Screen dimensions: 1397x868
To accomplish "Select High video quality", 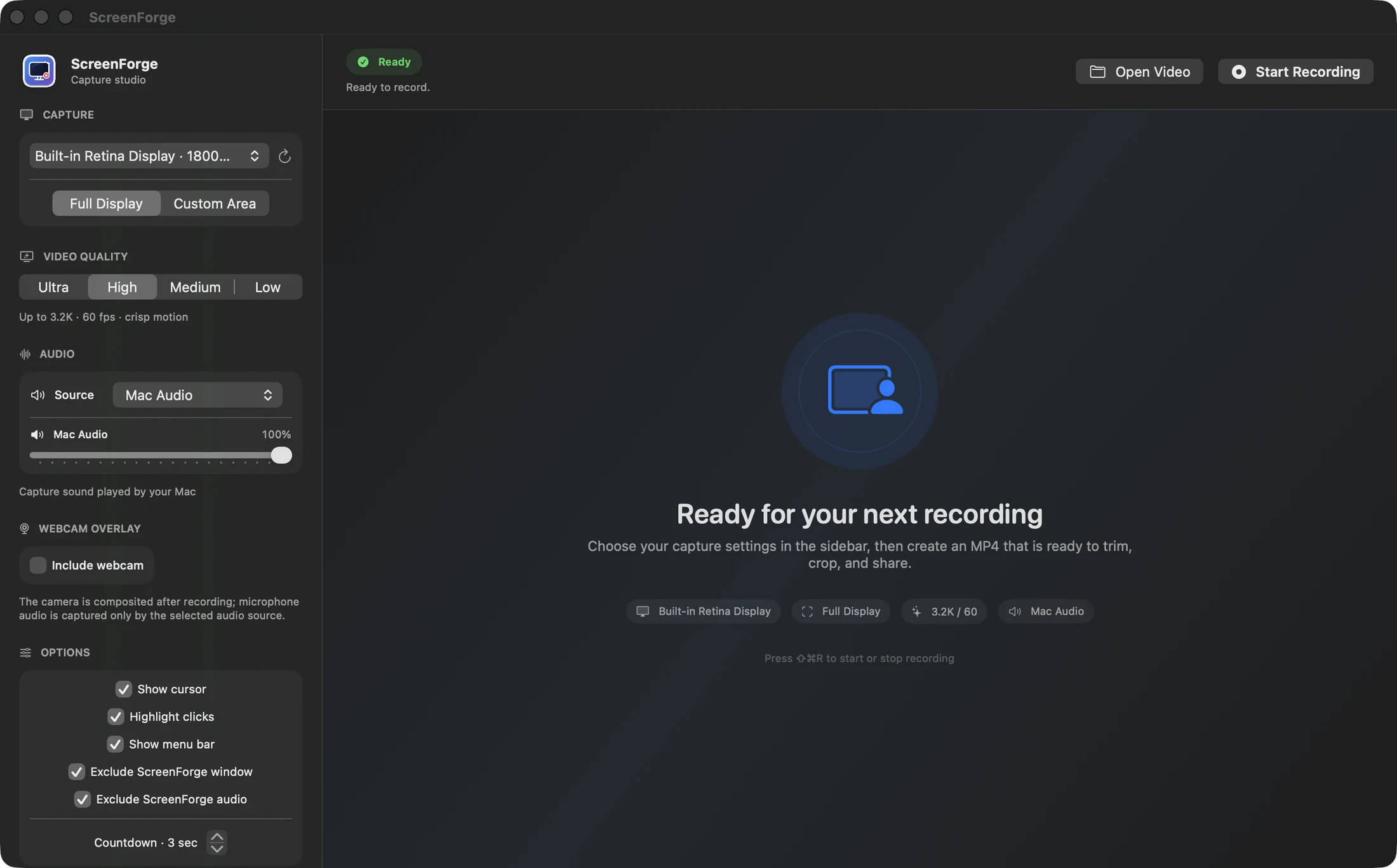I will (122, 287).
